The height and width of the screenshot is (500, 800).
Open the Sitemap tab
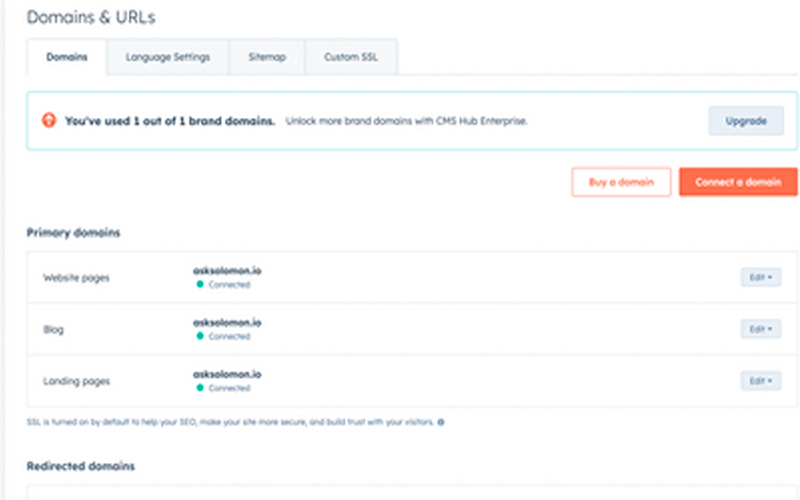coord(266,57)
